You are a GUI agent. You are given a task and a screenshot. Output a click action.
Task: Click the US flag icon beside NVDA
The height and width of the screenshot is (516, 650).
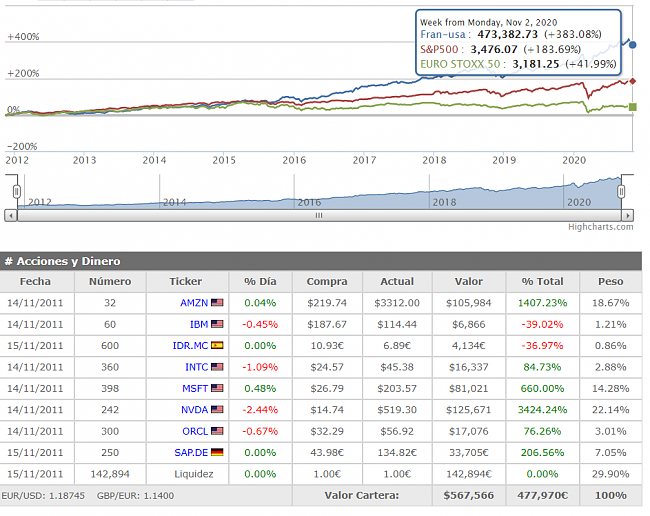pyautogui.click(x=217, y=410)
